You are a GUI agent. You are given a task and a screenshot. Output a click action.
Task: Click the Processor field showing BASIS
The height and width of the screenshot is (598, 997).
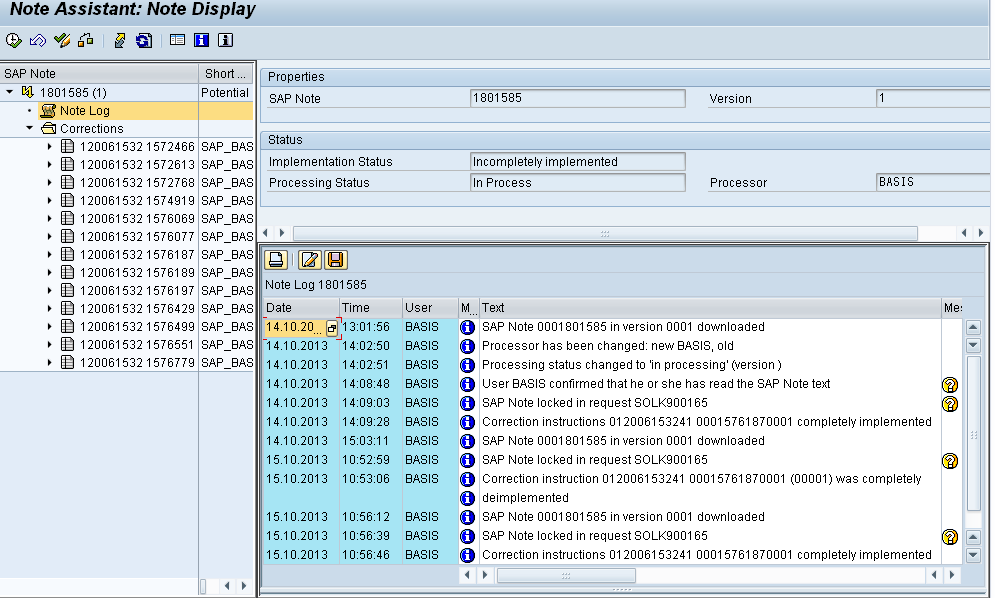[933, 183]
